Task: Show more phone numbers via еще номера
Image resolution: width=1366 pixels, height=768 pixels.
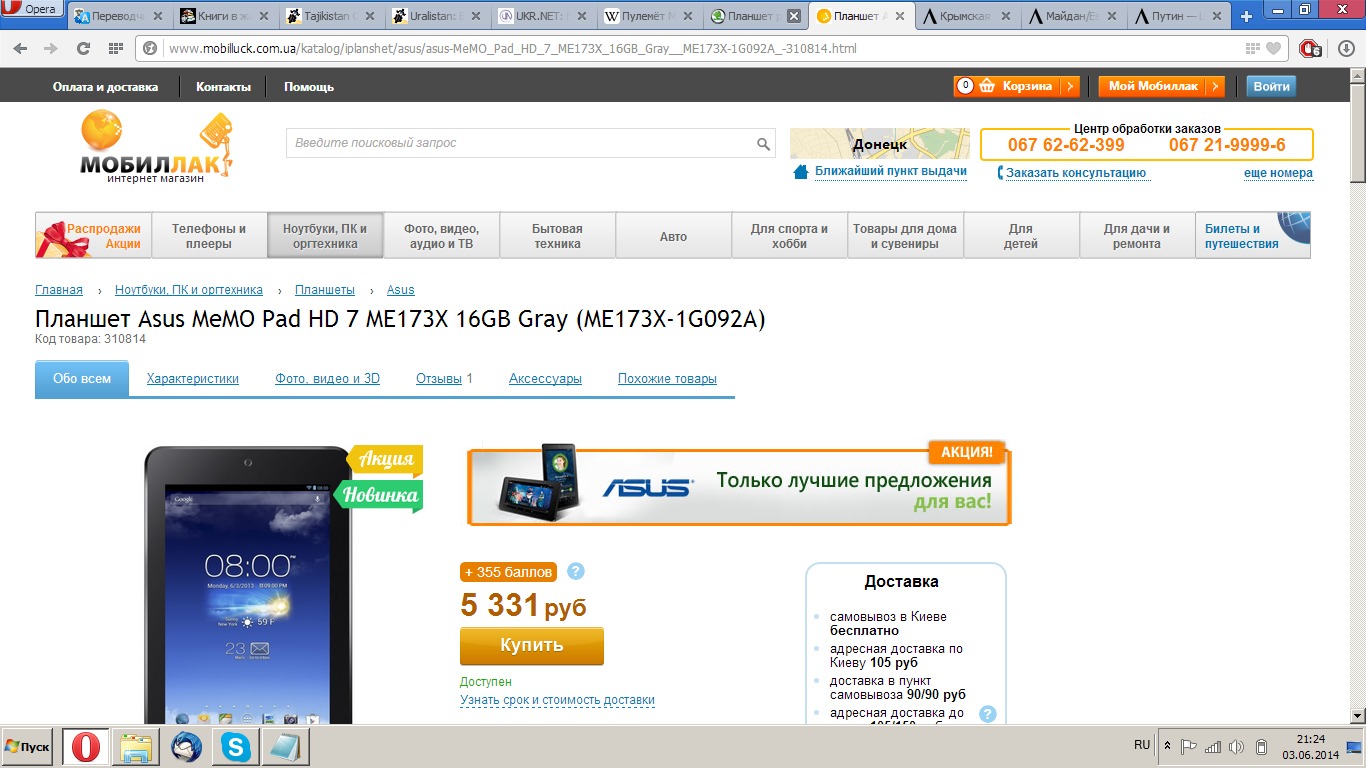Action: 1278,173
